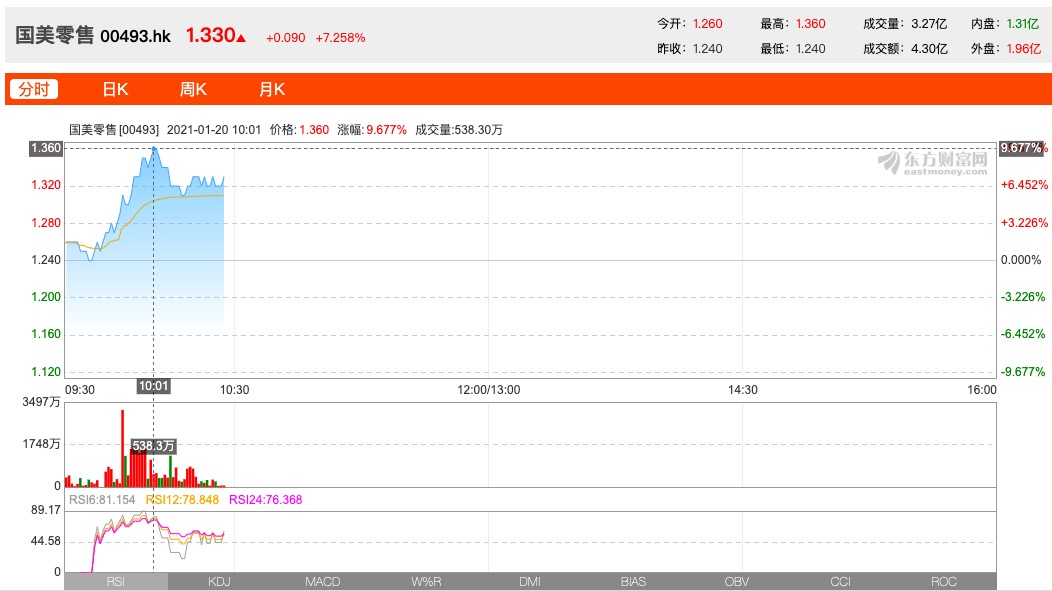Click the 成交量 3.27亿 volume value
This screenshot has width=1052, height=591.
pos(905,23)
